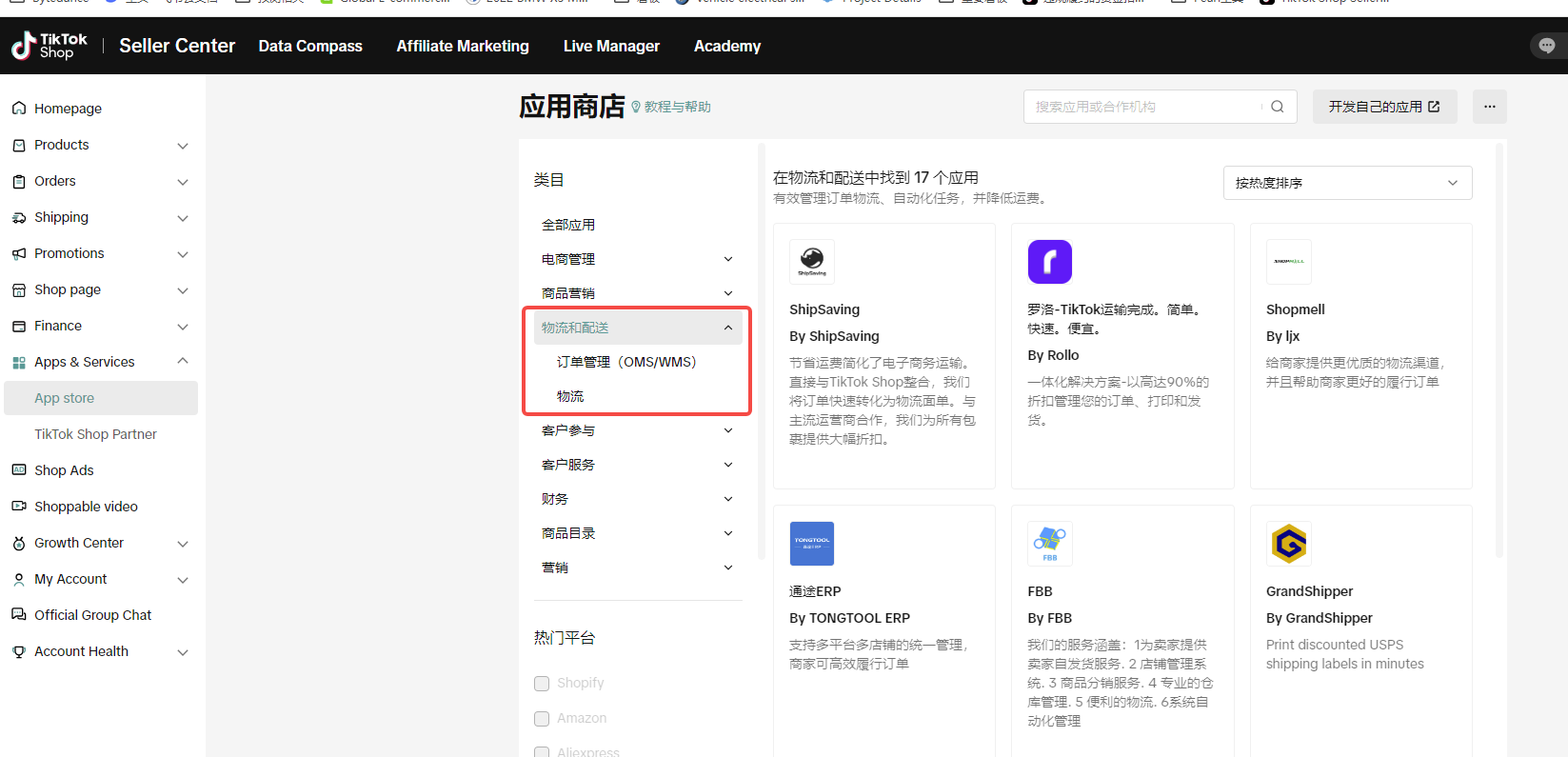This screenshot has height=757, width=1568.
Task: Open the GrandShipper app icon
Action: coord(1288,544)
